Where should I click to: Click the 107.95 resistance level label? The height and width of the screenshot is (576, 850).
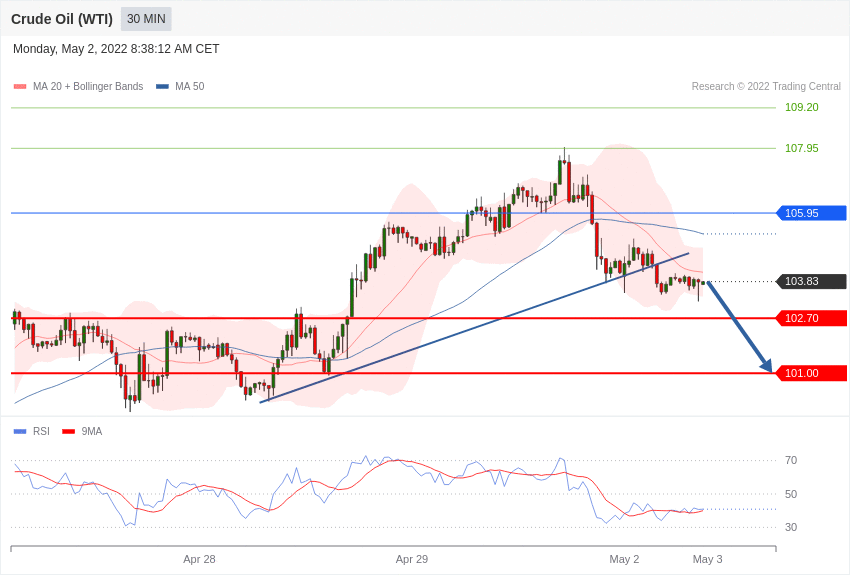point(802,148)
